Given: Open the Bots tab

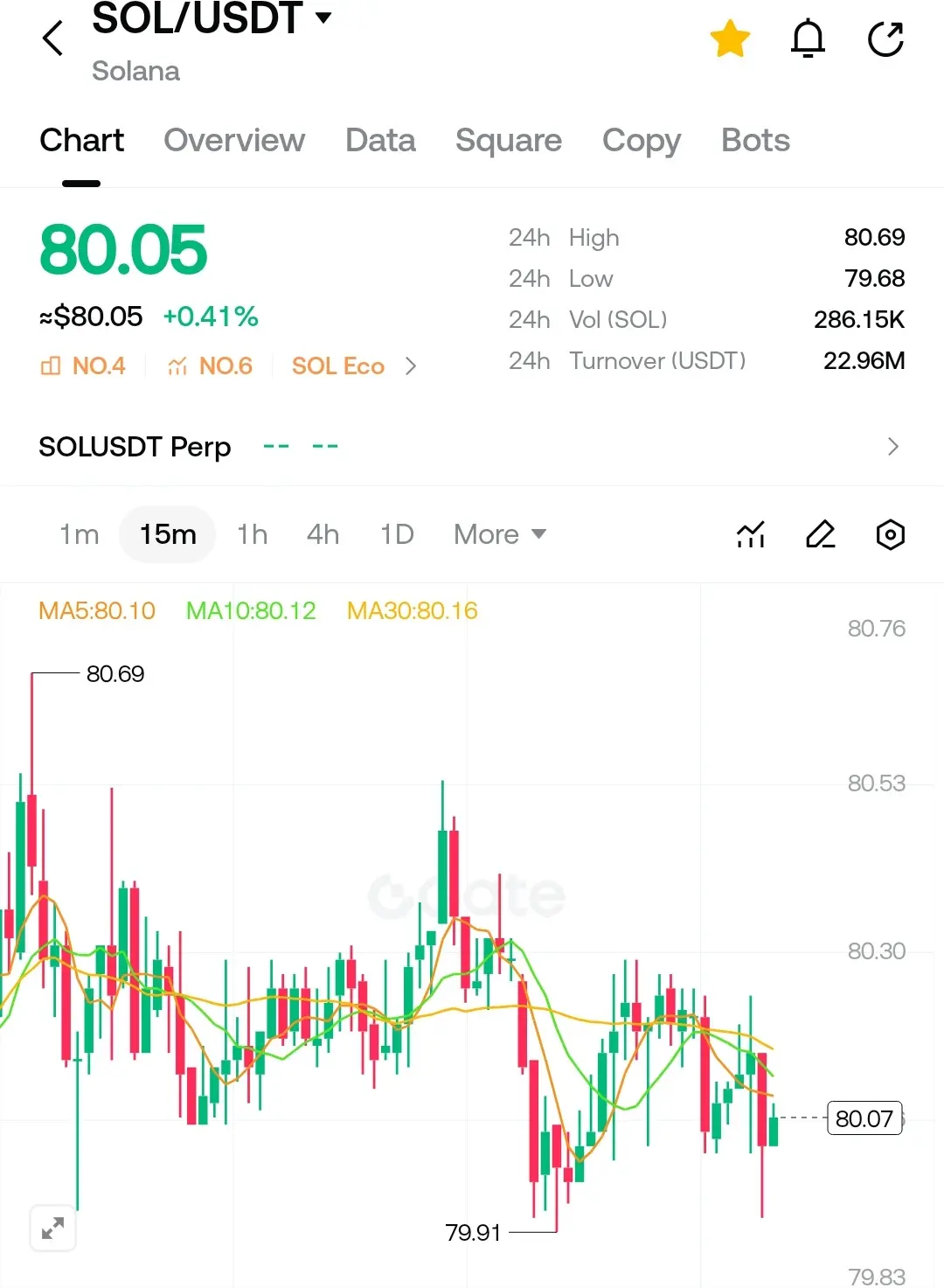Looking at the screenshot, I should pyautogui.click(x=755, y=140).
